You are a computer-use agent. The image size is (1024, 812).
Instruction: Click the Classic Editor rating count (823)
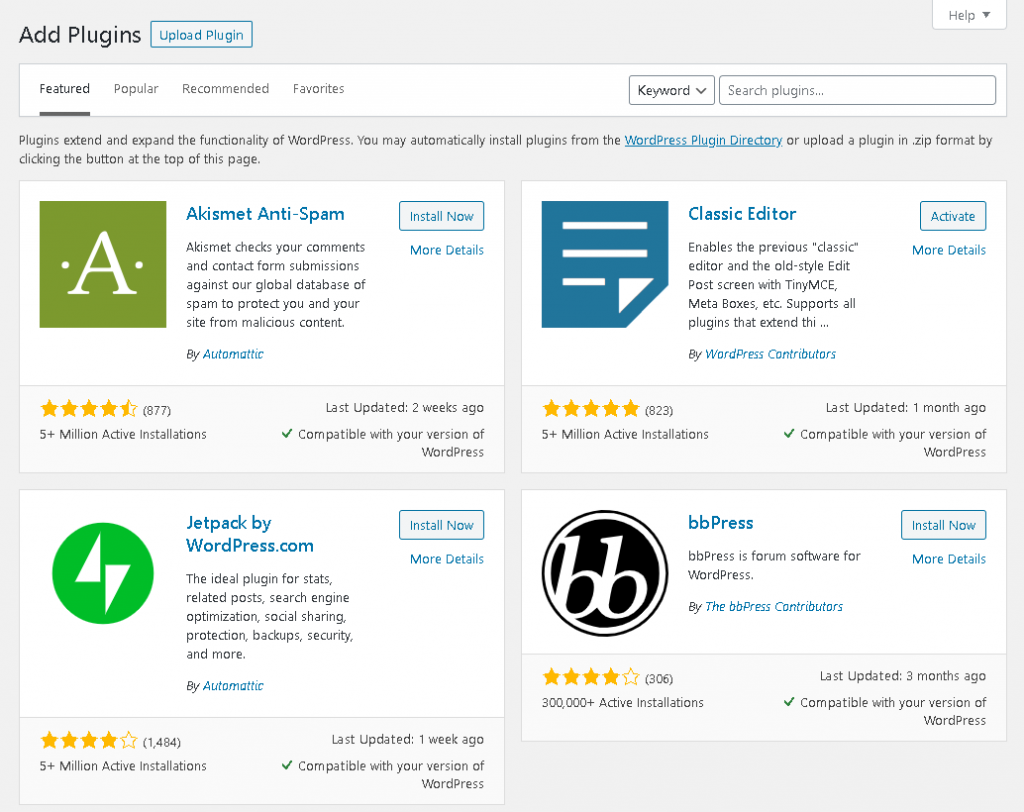[x=659, y=410]
